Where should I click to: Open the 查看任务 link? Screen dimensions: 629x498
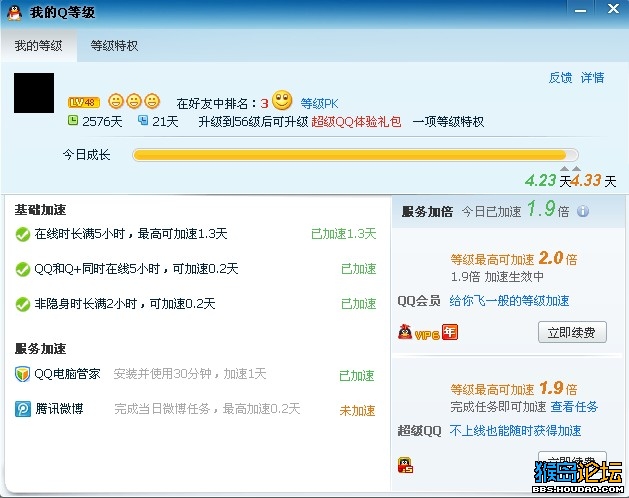point(574,407)
